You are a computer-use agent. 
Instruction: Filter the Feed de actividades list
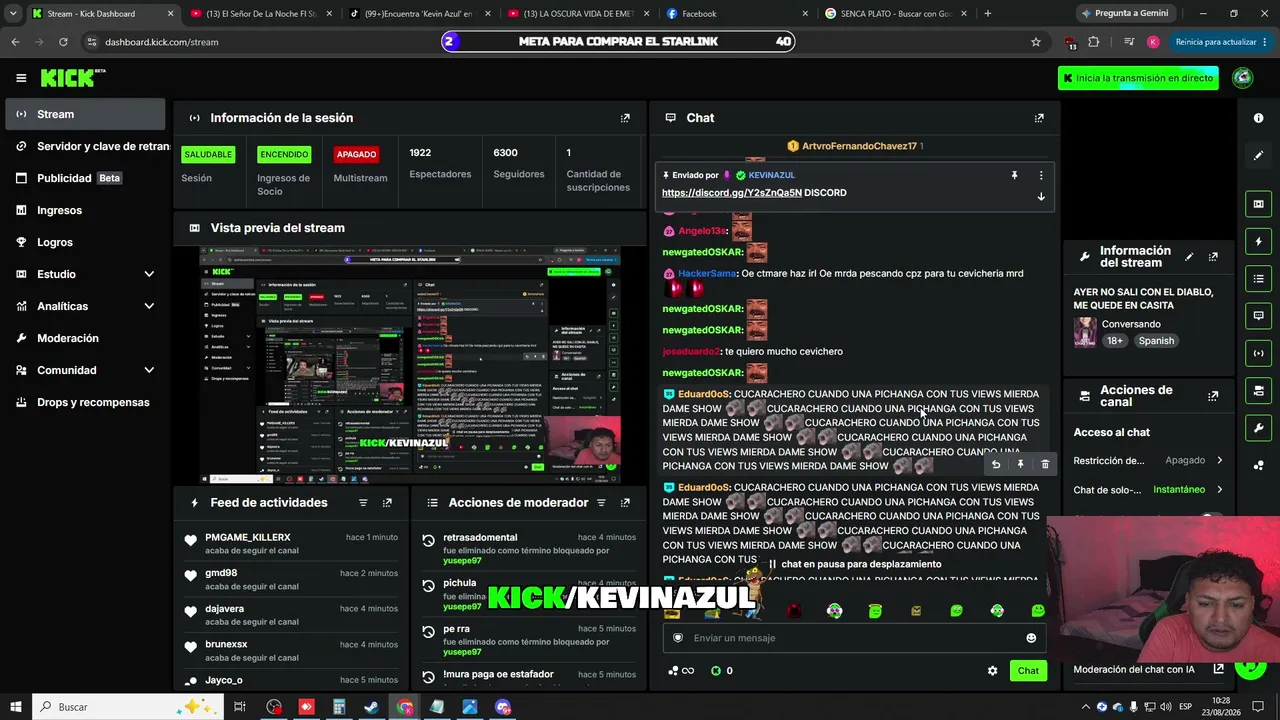pyautogui.click(x=363, y=503)
